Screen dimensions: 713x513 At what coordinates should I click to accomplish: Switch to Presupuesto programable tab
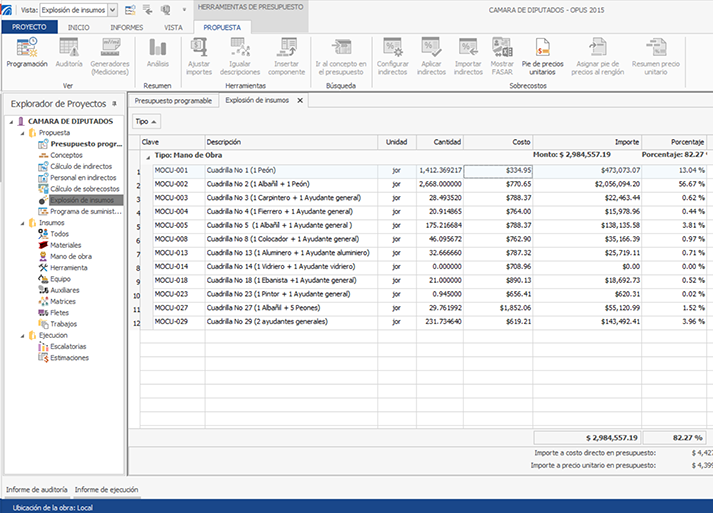(173, 100)
